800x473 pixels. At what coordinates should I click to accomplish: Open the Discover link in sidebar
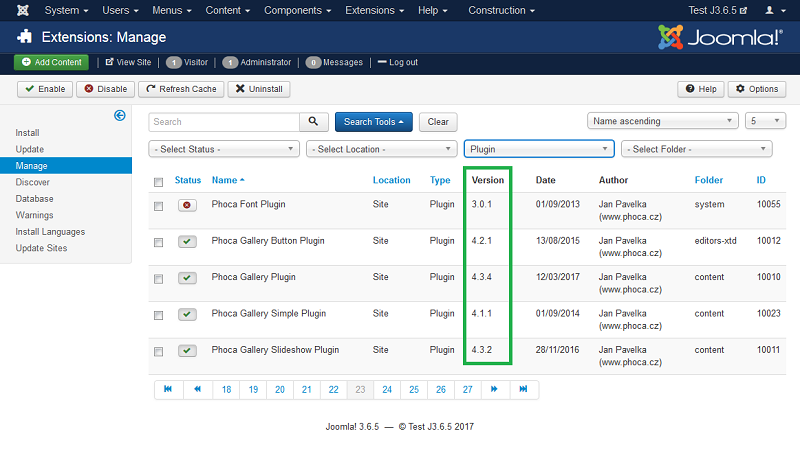coord(33,182)
